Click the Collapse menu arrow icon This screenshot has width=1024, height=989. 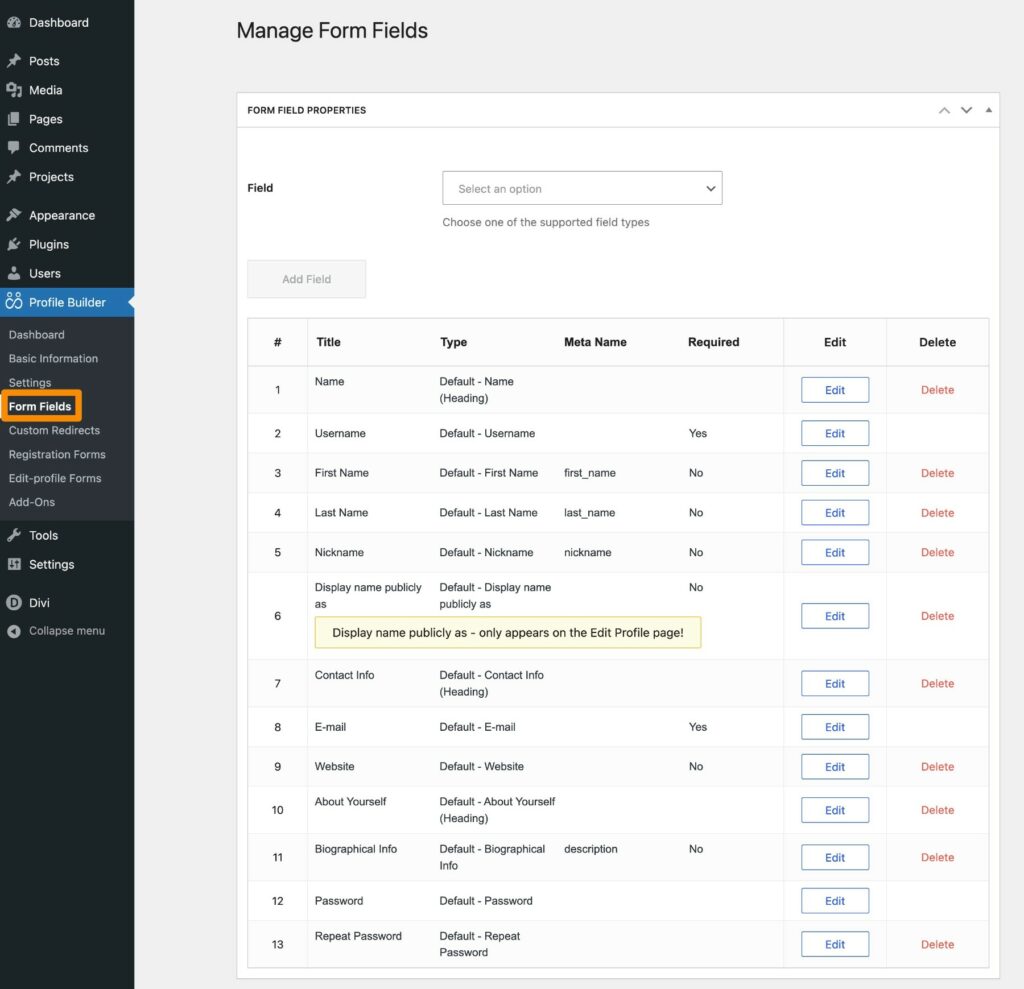click(14, 631)
